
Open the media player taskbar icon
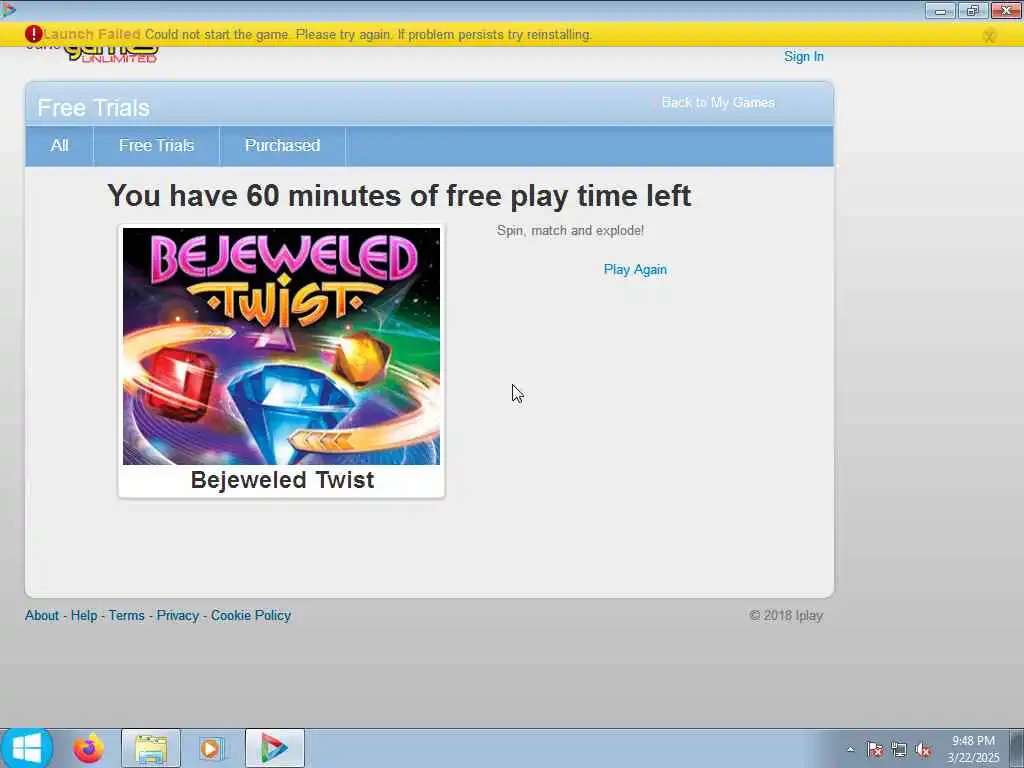[x=211, y=748]
